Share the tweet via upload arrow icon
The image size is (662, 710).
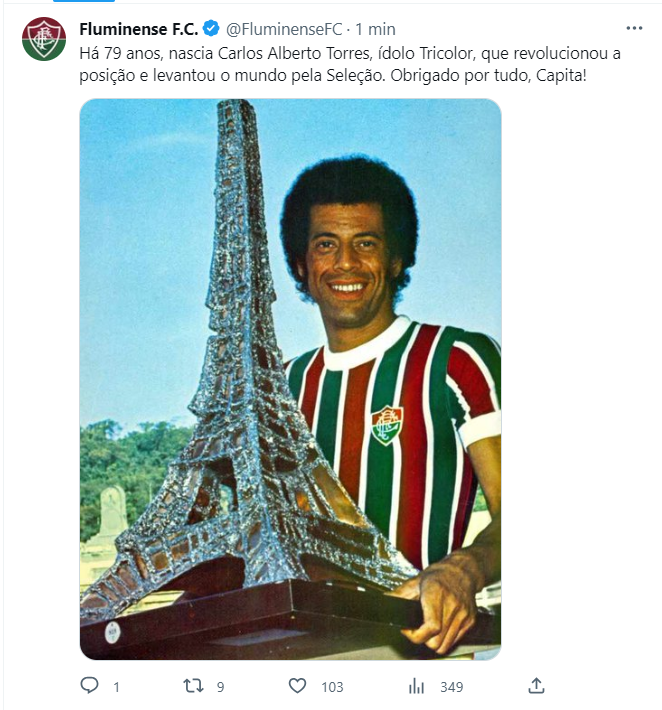click(536, 686)
